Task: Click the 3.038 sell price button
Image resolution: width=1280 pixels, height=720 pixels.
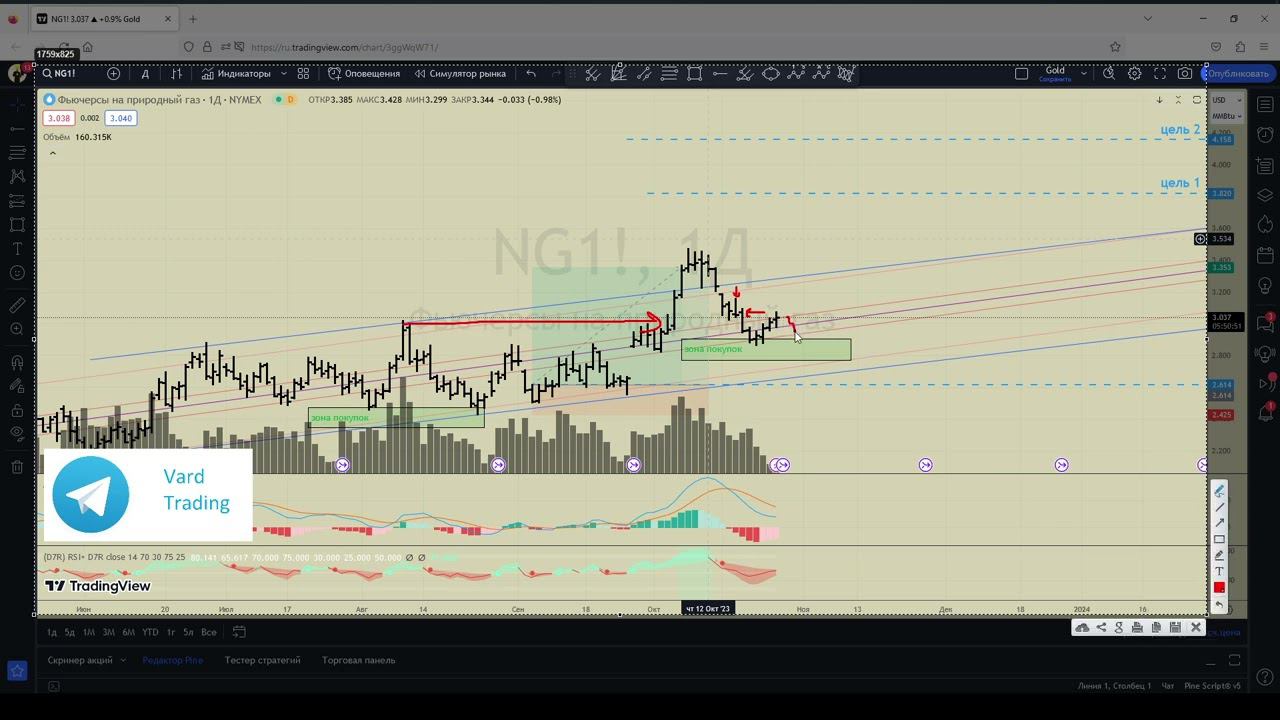Action: click(x=57, y=118)
